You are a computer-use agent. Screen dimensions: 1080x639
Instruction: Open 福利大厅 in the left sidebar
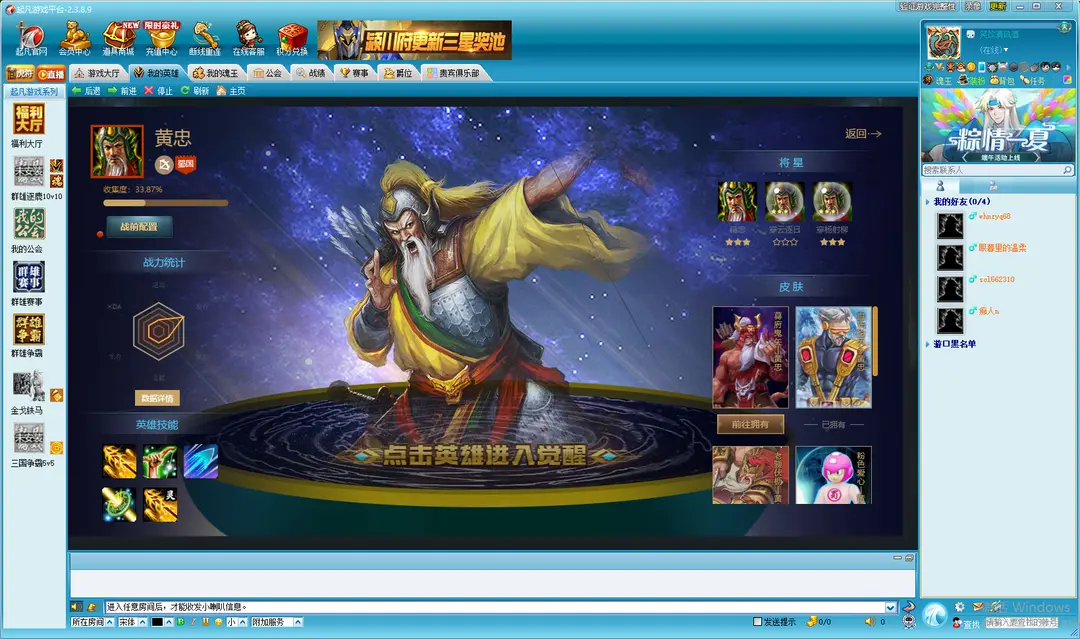point(28,125)
